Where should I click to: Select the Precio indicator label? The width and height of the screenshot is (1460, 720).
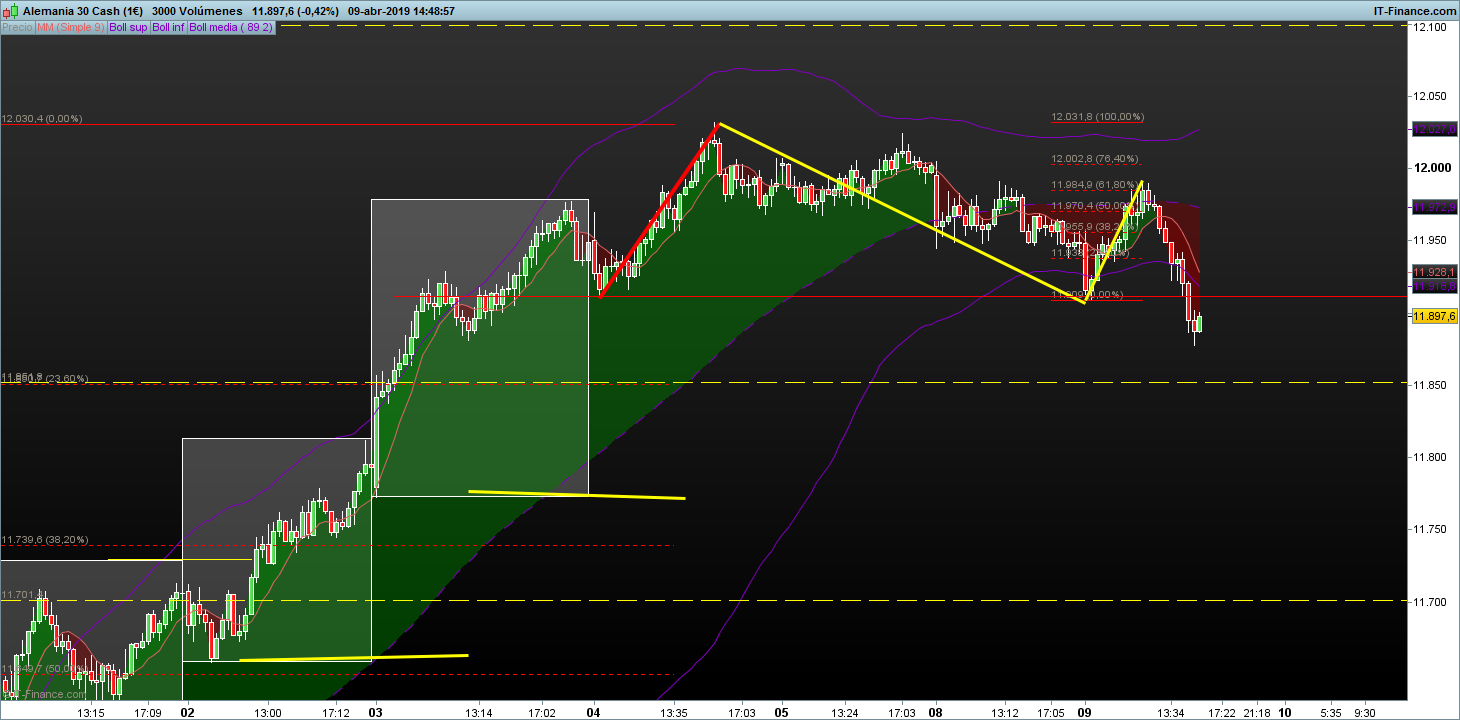(x=17, y=27)
